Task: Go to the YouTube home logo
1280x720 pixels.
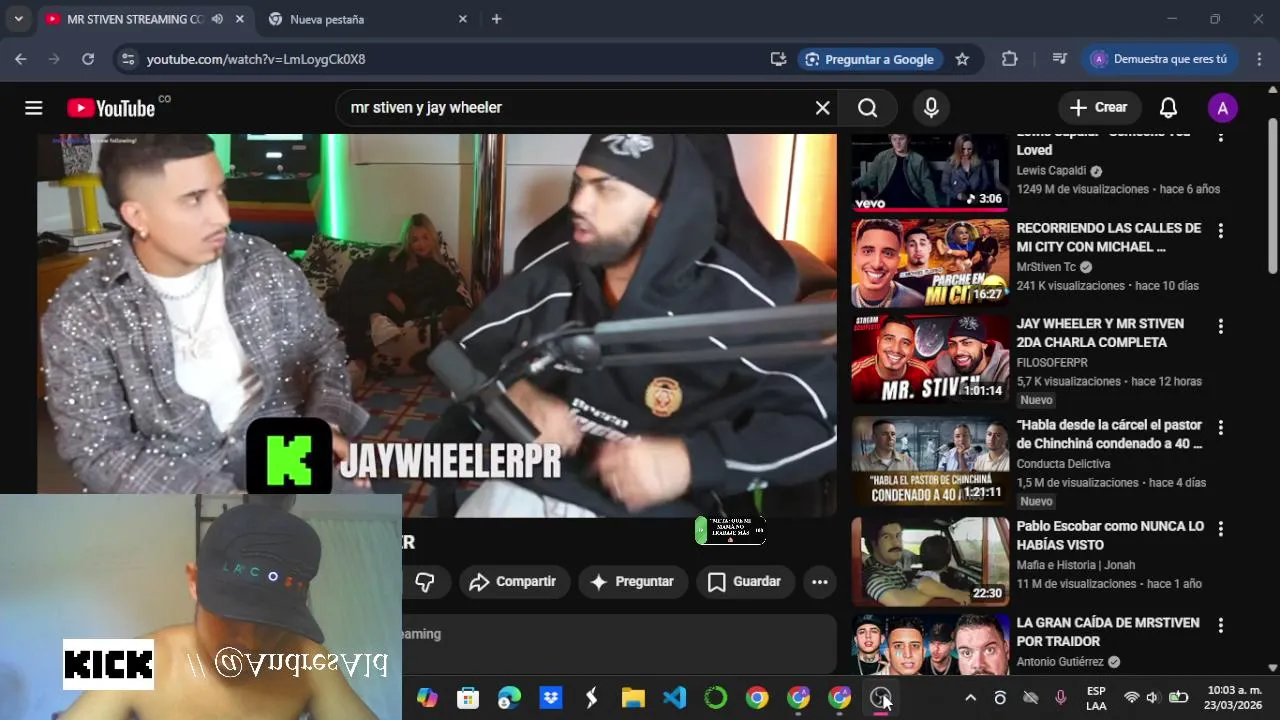Action: tap(111, 108)
